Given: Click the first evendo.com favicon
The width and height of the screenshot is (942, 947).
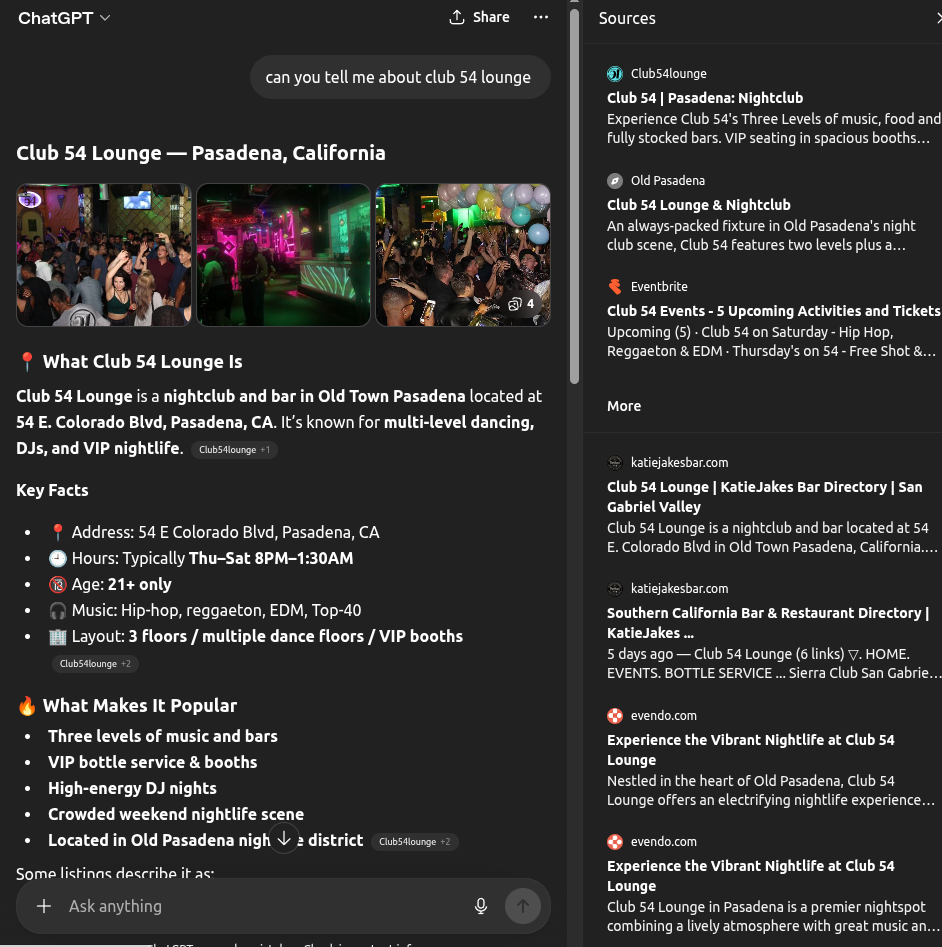Looking at the screenshot, I should tap(615, 716).
